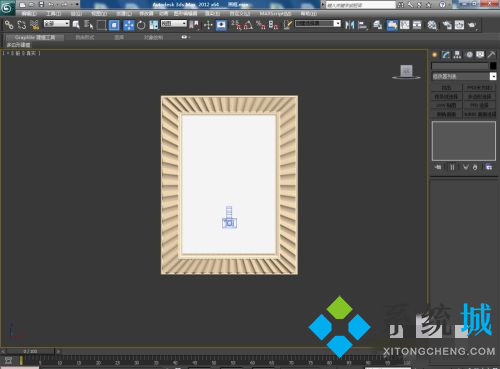Click the Use Pivot Point Center icon
Screen dimensions: 500x369
[194, 25]
